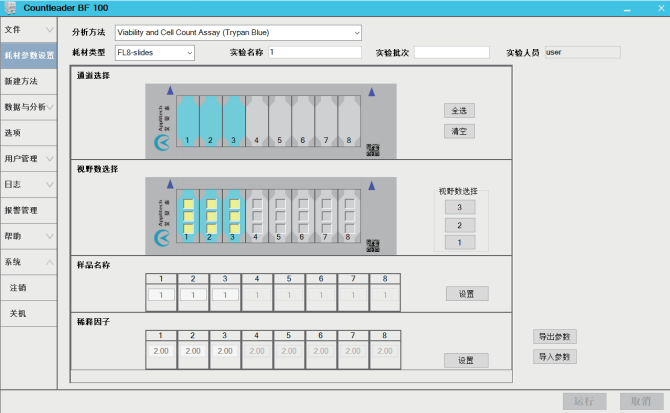Image resolution: width=670 pixels, height=413 pixels.
Task: Expand the 文件 sidebar menu
Action: coord(27,29)
